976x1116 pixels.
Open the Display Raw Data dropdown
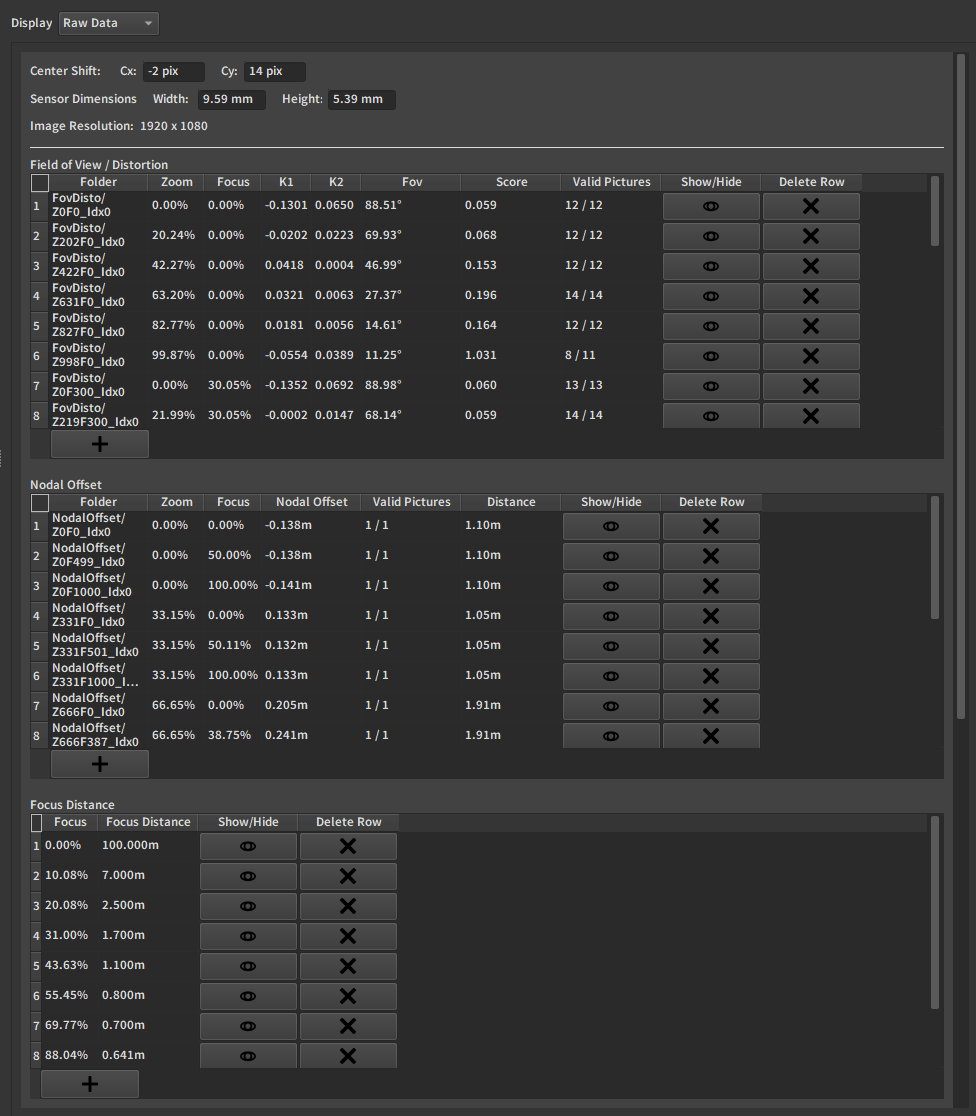(109, 23)
